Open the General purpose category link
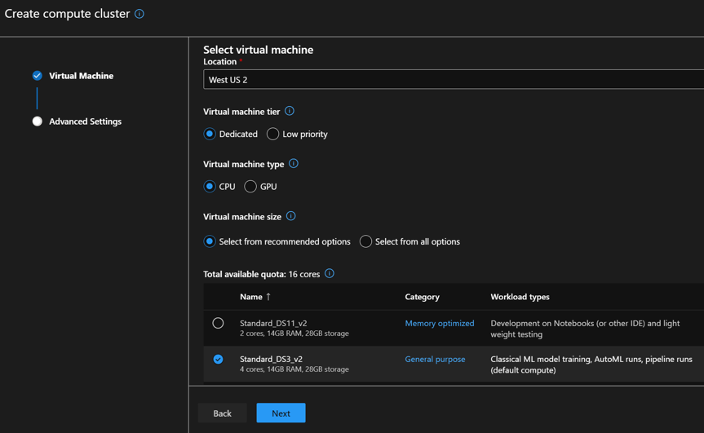The height and width of the screenshot is (433, 704). 435,359
